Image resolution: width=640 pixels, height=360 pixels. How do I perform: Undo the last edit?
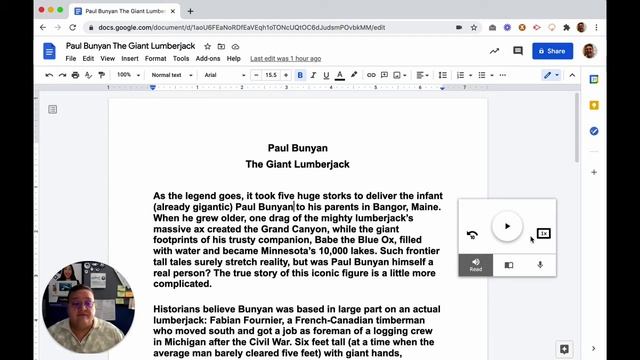[x=49, y=75]
